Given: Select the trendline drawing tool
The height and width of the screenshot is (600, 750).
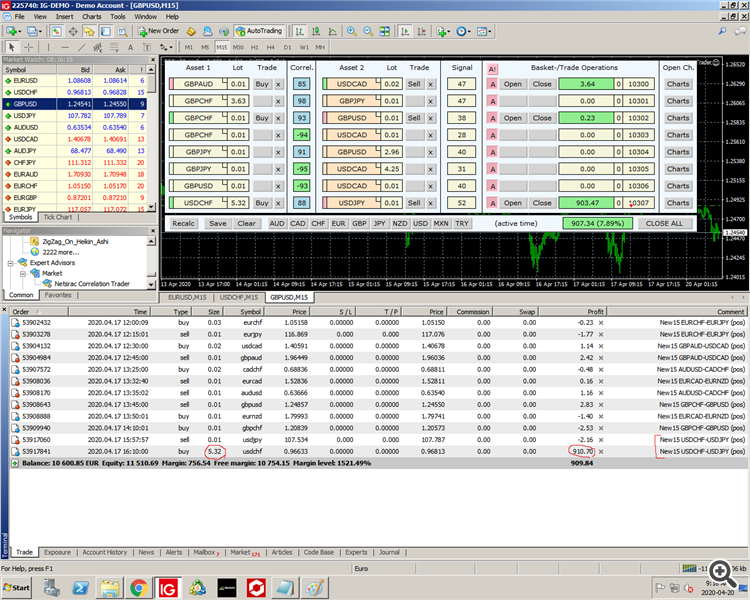Looking at the screenshot, I should coord(82,47).
